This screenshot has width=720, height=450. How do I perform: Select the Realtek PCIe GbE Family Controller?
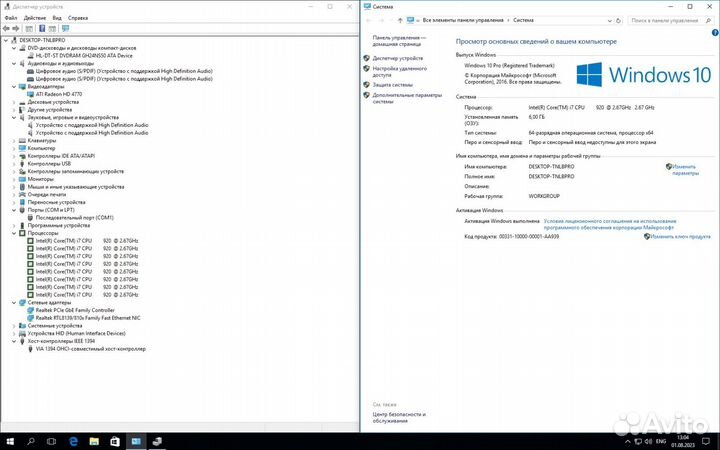pyautogui.click(x=75, y=310)
